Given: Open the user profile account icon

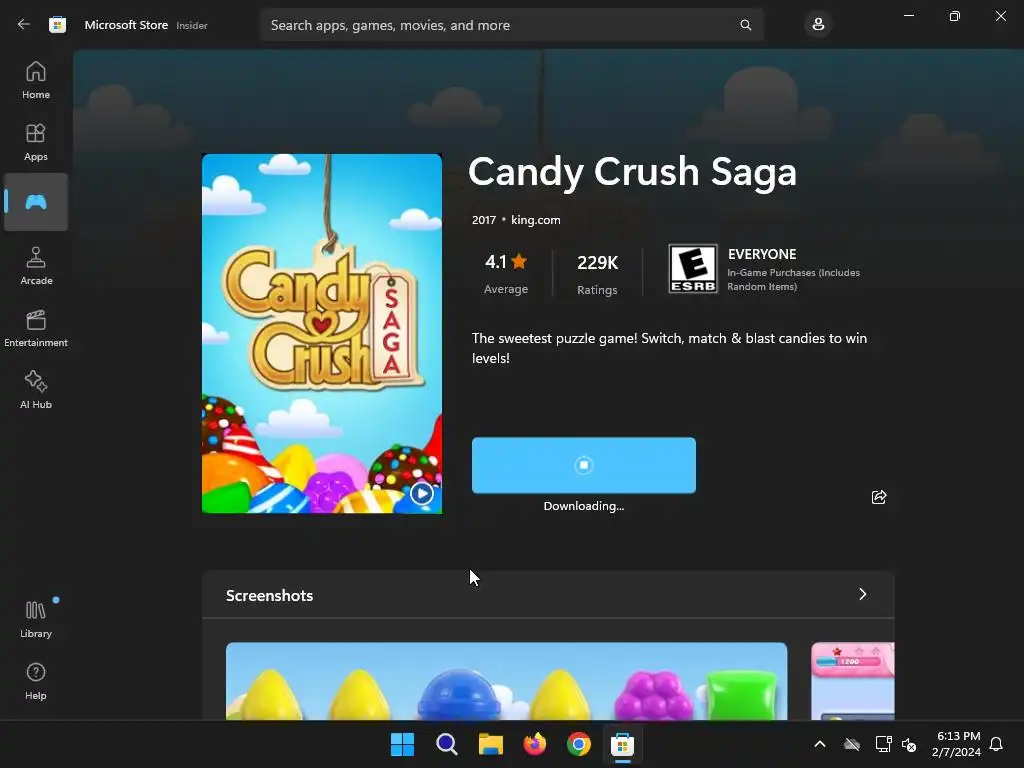Looking at the screenshot, I should tap(818, 25).
